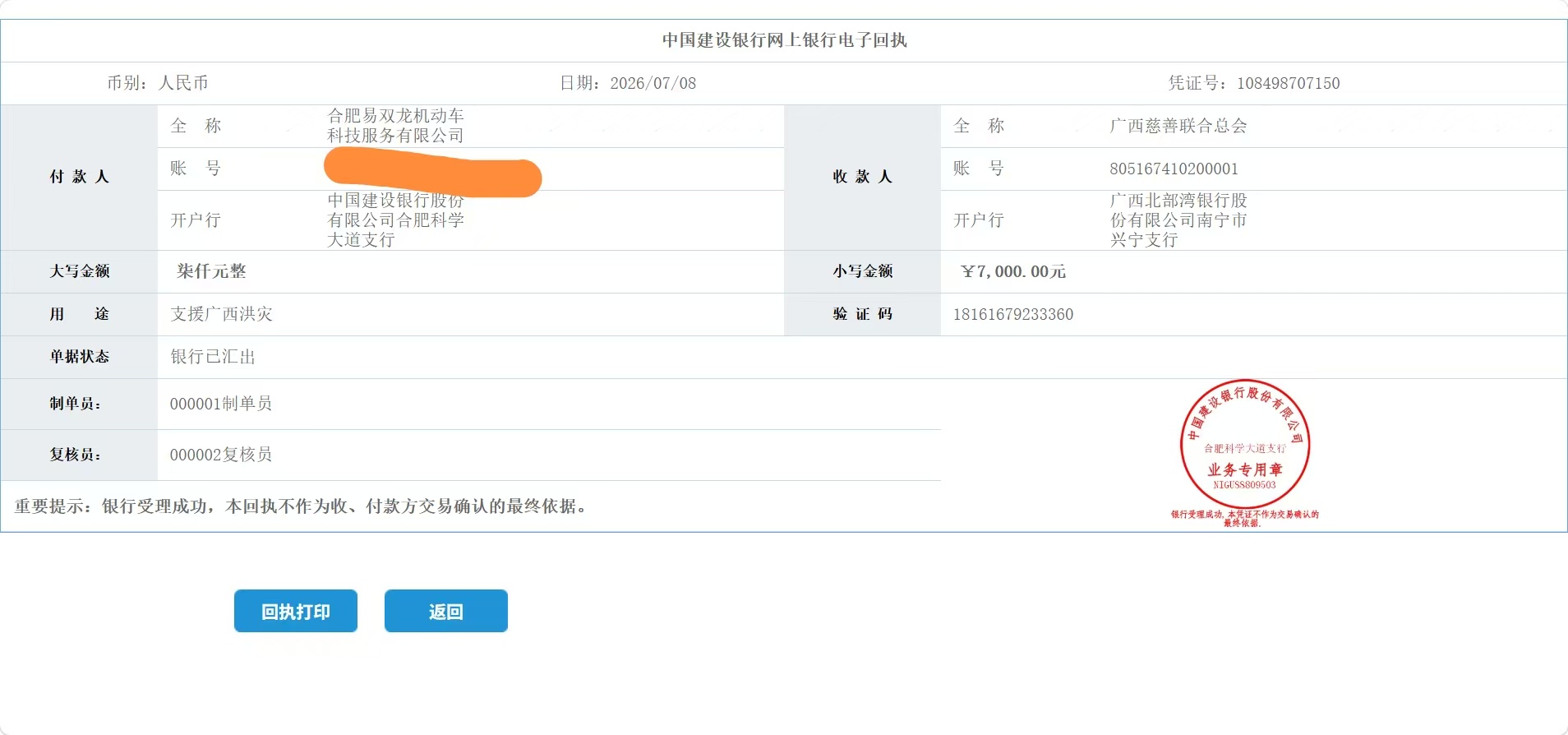
Task: Click the status text 银行已汇出
Action: pyautogui.click(x=213, y=357)
